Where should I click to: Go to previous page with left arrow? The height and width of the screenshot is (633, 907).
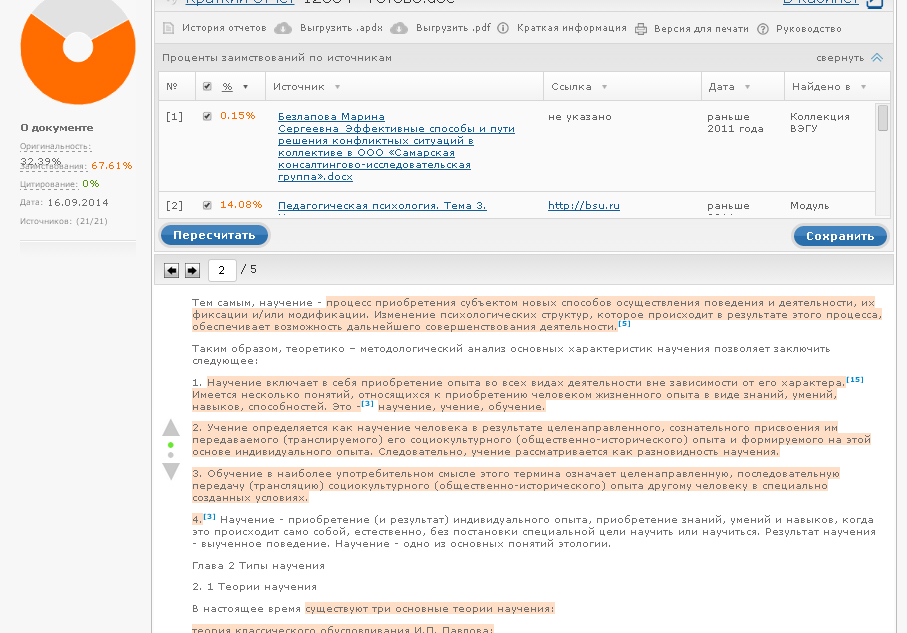[171, 270]
